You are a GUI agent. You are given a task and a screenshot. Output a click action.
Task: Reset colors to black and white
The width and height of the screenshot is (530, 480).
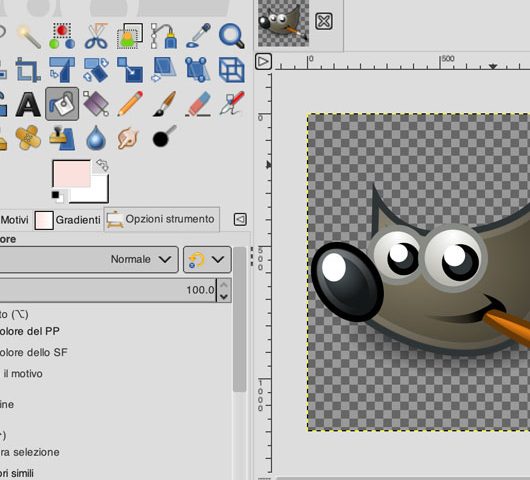(x=57, y=197)
